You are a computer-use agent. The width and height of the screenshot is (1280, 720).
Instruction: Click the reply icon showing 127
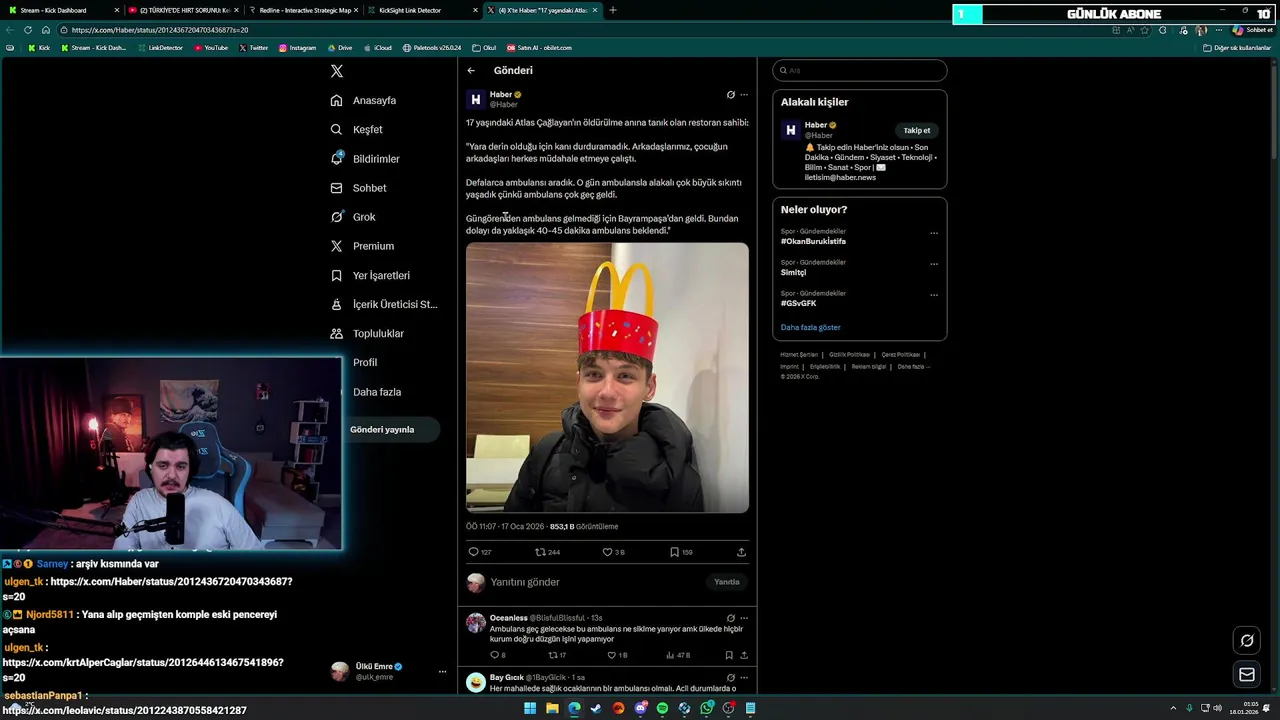(474, 552)
